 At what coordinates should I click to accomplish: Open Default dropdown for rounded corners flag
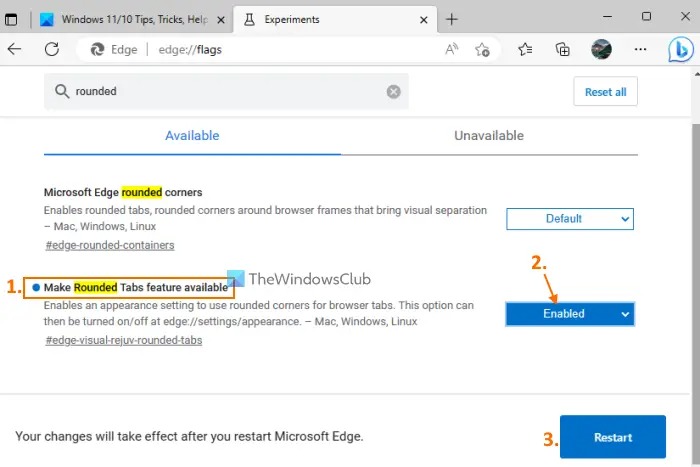pos(570,219)
